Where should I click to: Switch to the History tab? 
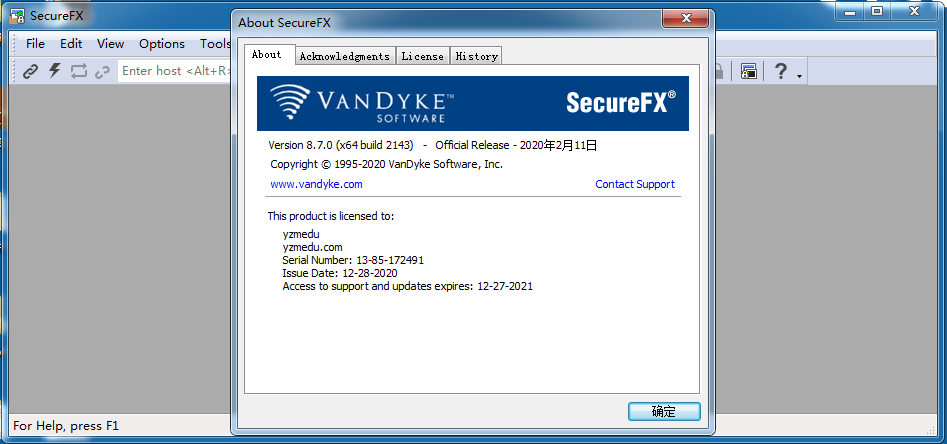477,56
